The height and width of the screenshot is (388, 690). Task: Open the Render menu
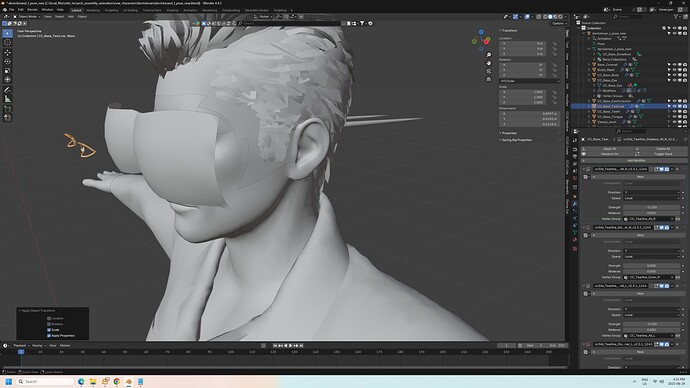(33, 10)
